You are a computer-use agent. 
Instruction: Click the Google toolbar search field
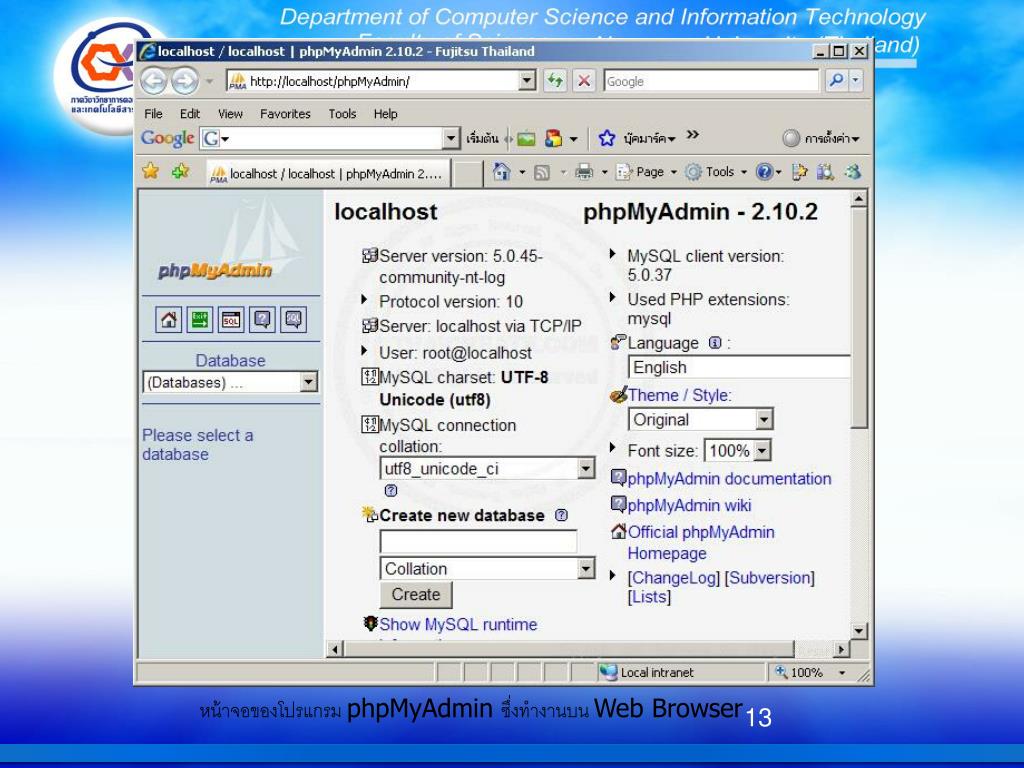click(330, 138)
